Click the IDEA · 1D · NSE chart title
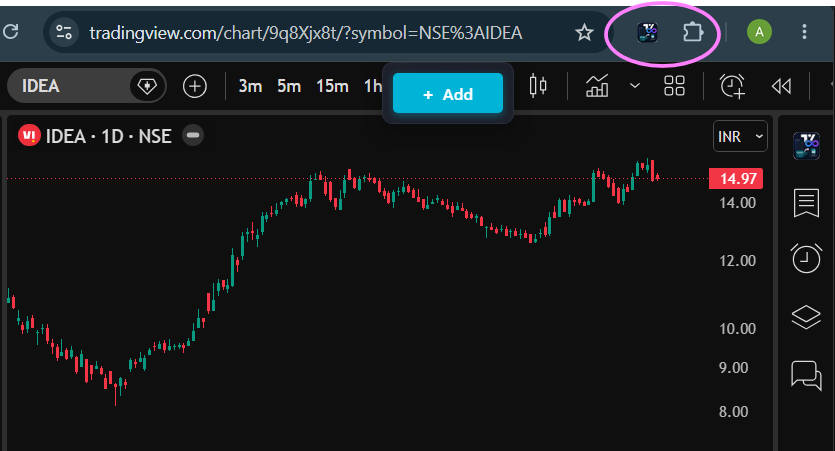 [x=109, y=136]
